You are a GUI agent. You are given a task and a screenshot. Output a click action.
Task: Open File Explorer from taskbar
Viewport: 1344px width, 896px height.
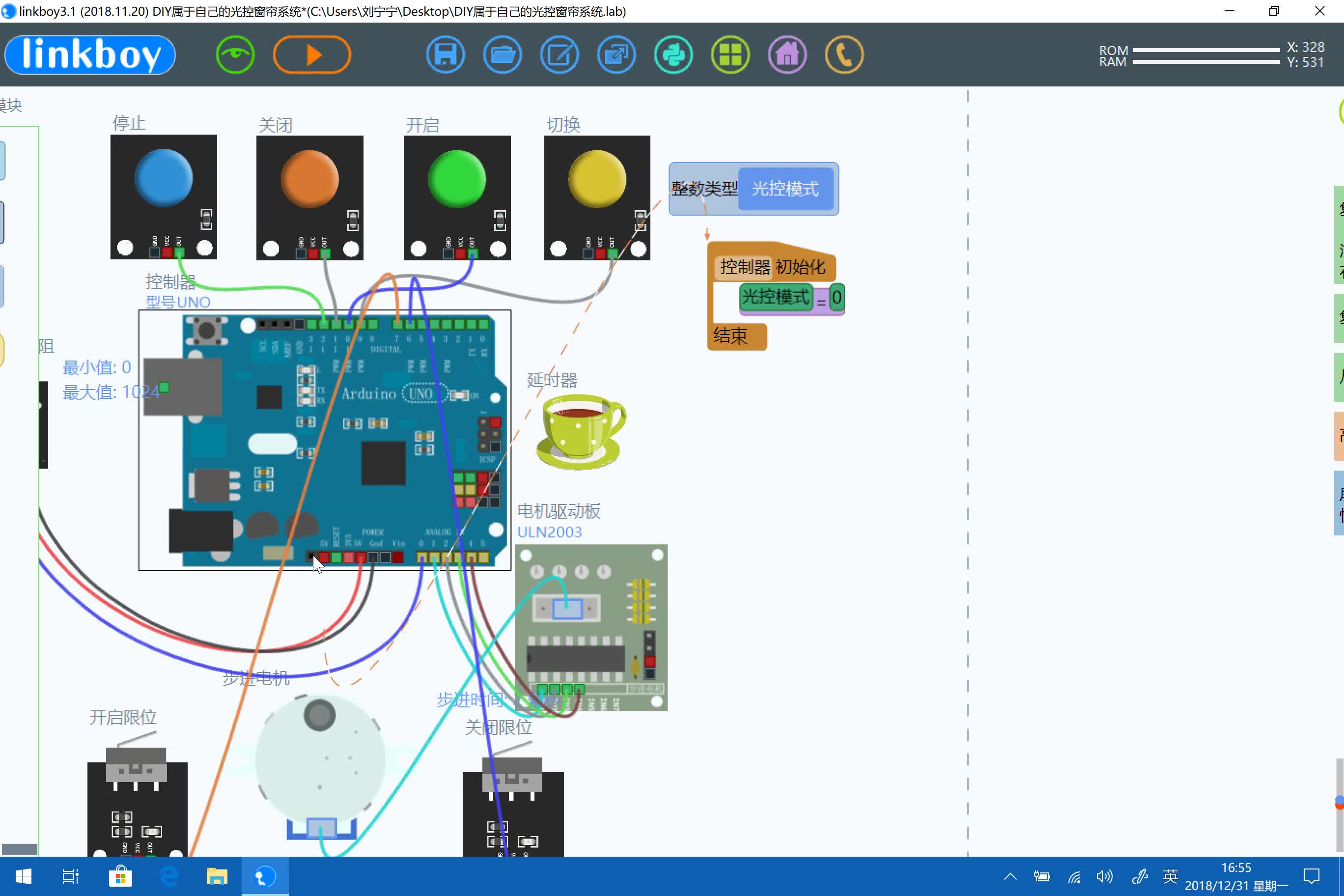tap(217, 876)
